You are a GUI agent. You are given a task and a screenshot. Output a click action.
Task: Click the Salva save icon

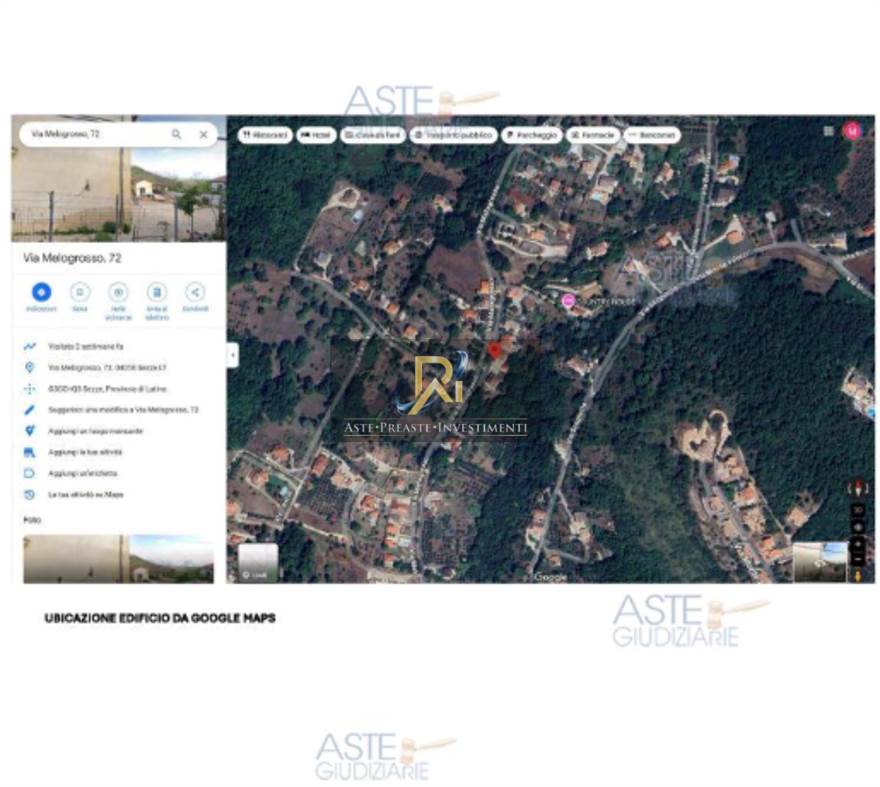coord(79,293)
